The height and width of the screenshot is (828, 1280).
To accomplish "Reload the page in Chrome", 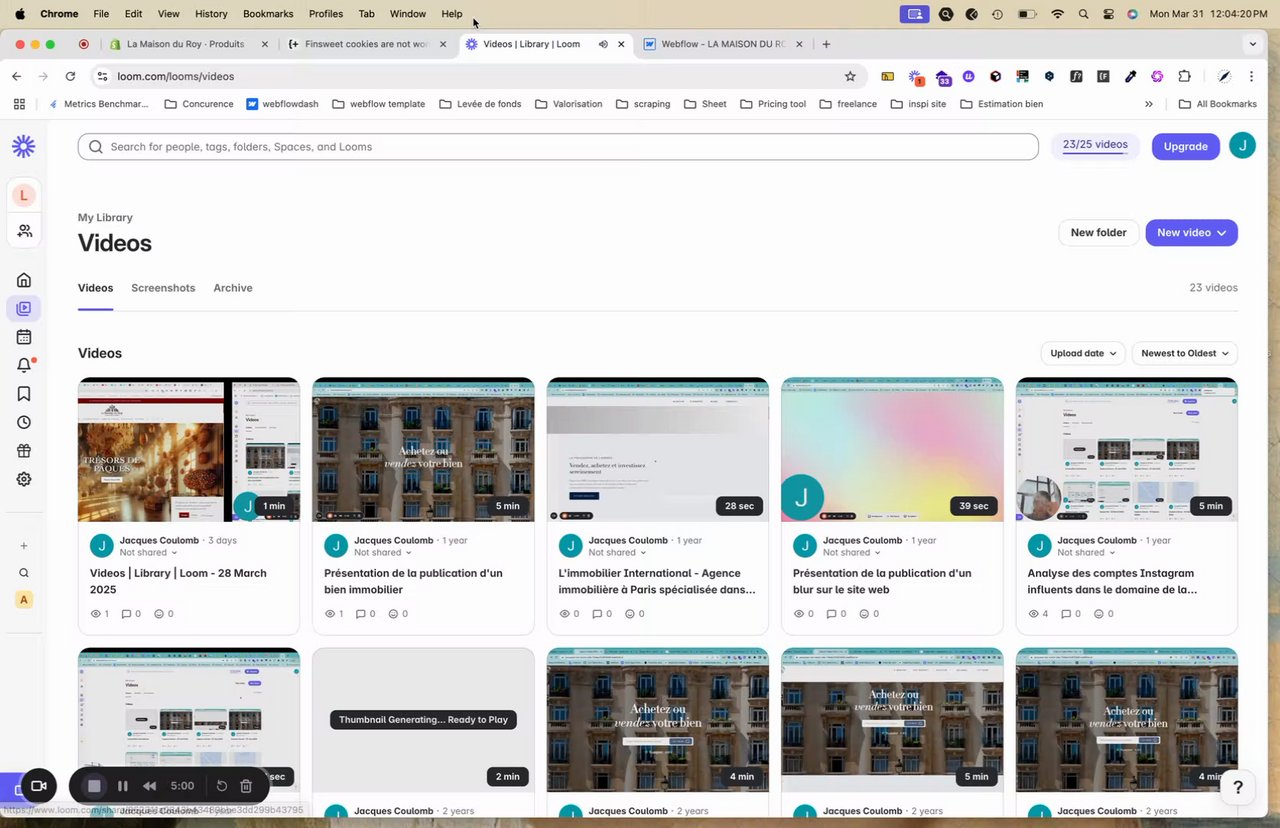I will (70, 76).
